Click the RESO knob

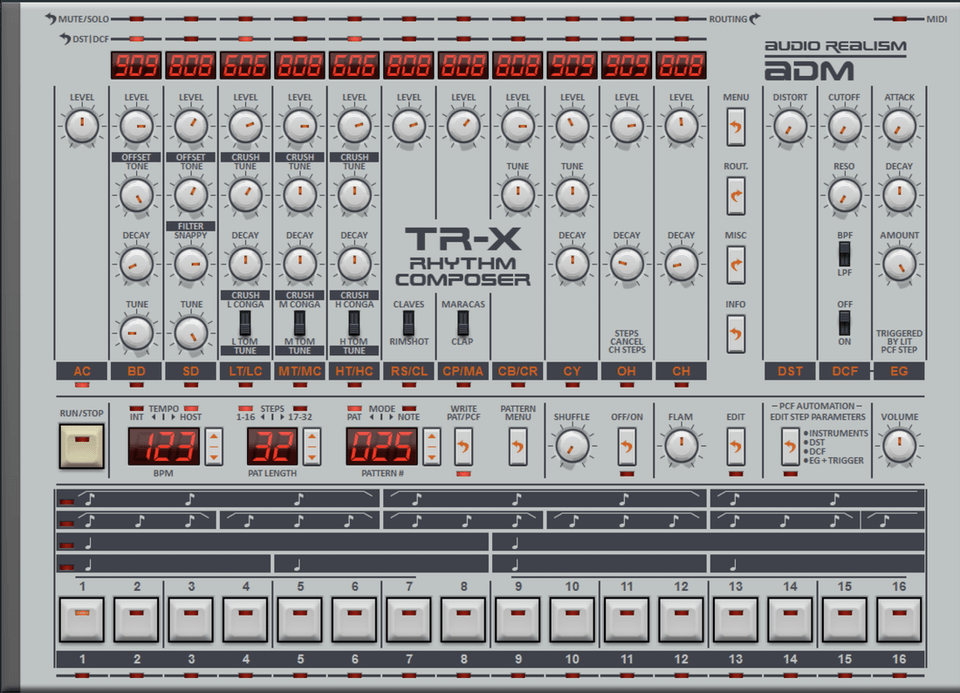[844, 195]
